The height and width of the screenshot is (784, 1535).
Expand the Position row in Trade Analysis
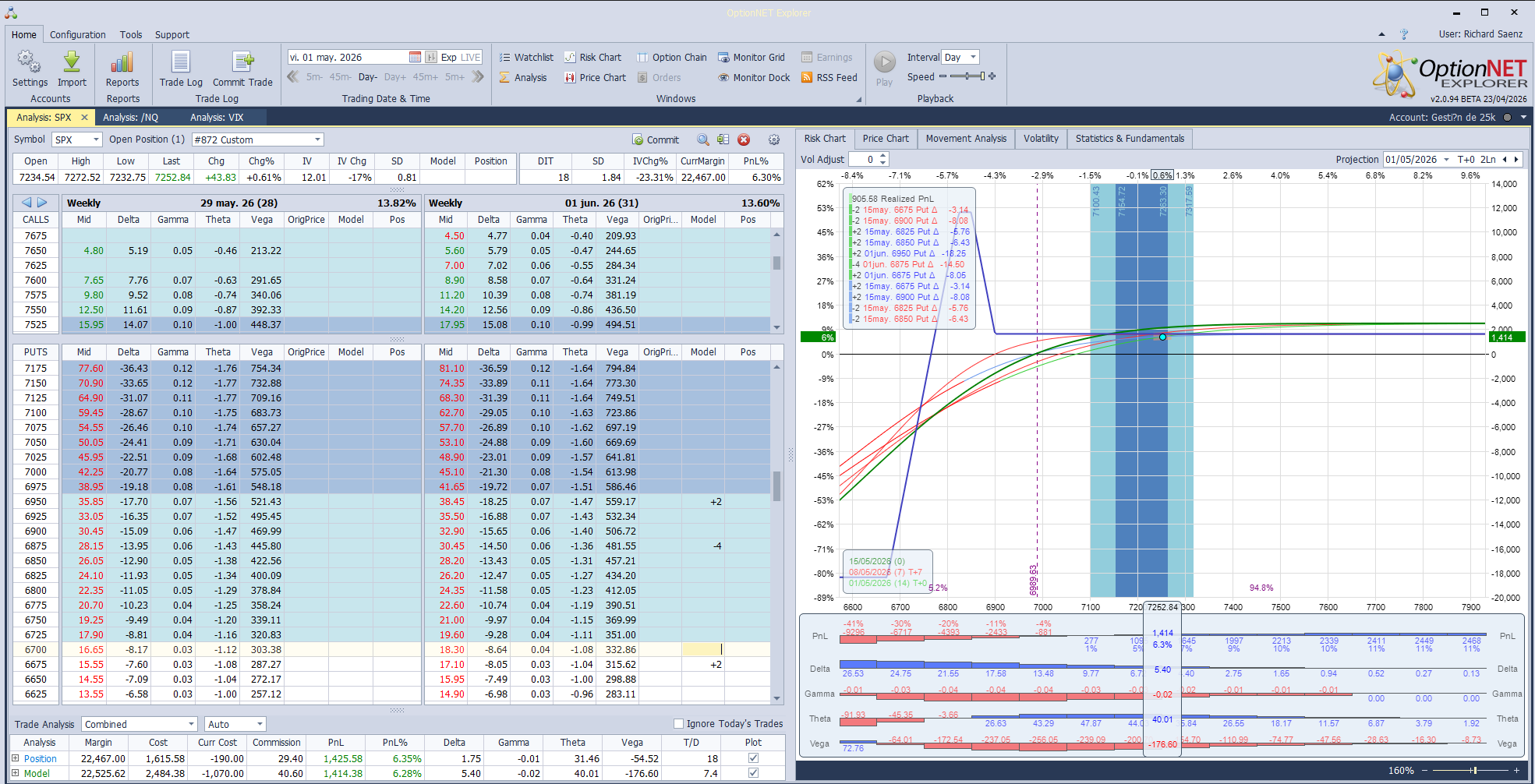click(x=15, y=758)
